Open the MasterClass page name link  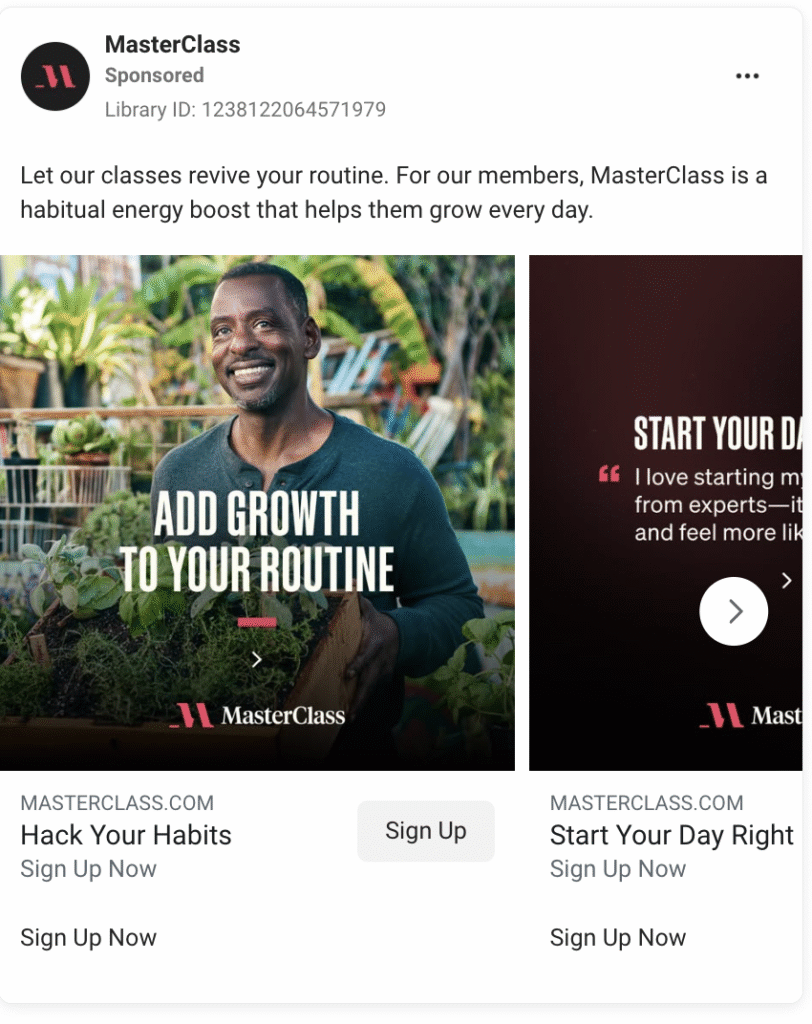pyautogui.click(x=172, y=44)
